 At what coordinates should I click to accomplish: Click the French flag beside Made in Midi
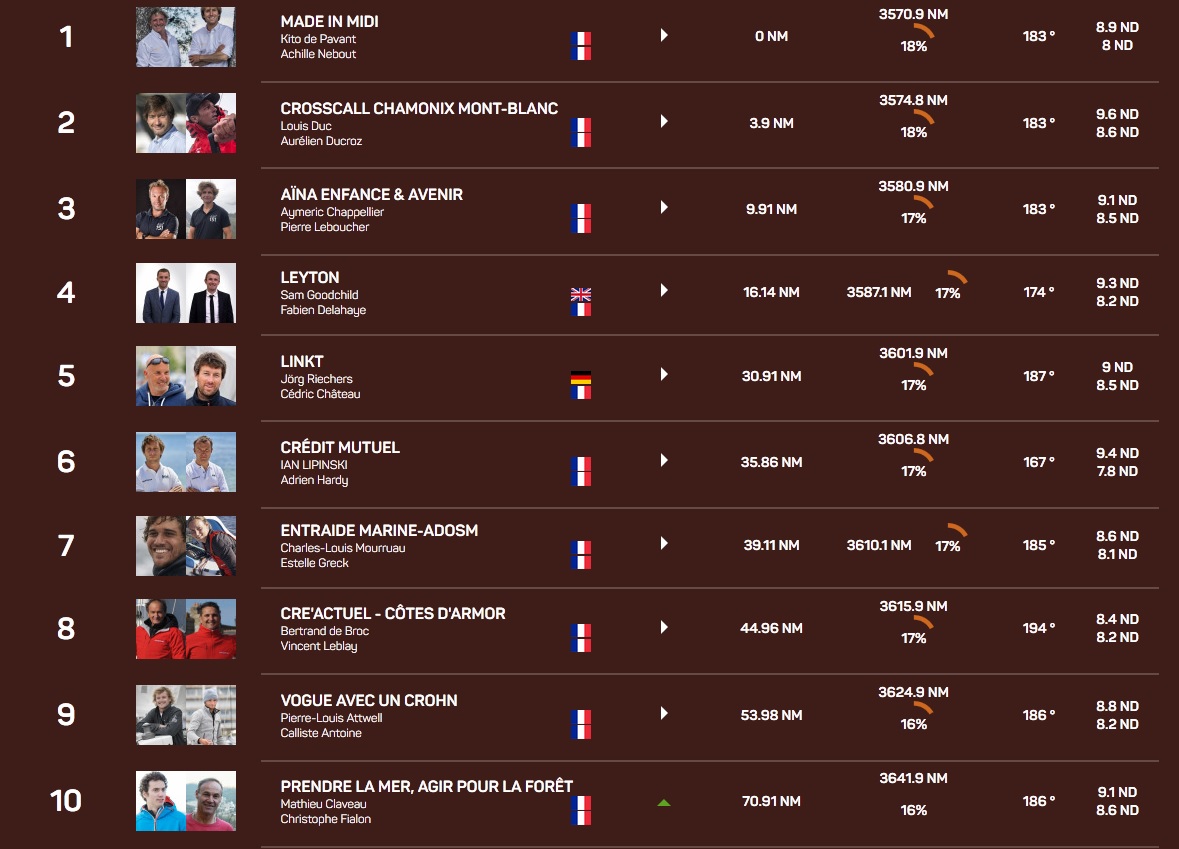coord(580,45)
